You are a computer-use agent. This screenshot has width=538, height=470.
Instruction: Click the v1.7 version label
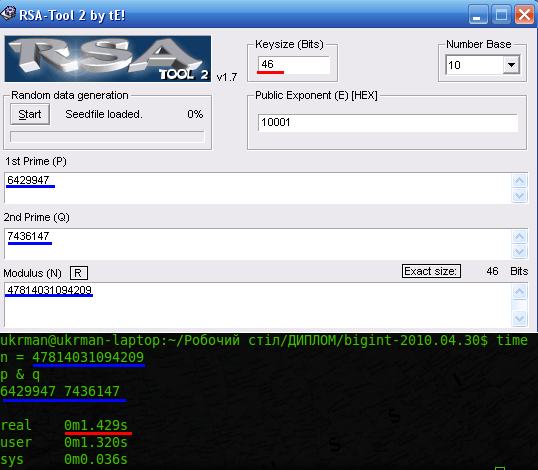227,77
